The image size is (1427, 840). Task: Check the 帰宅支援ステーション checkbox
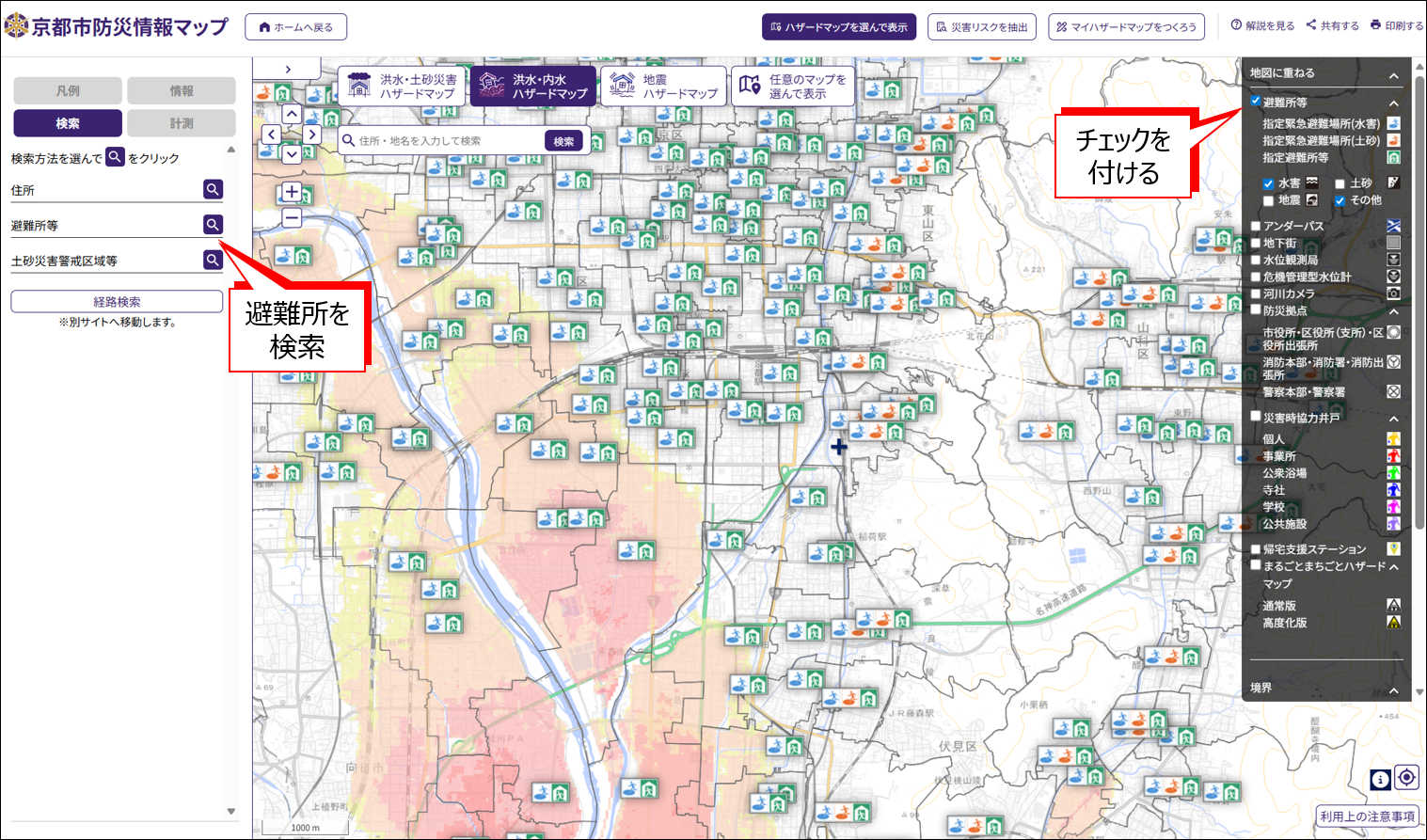[x=1255, y=548]
